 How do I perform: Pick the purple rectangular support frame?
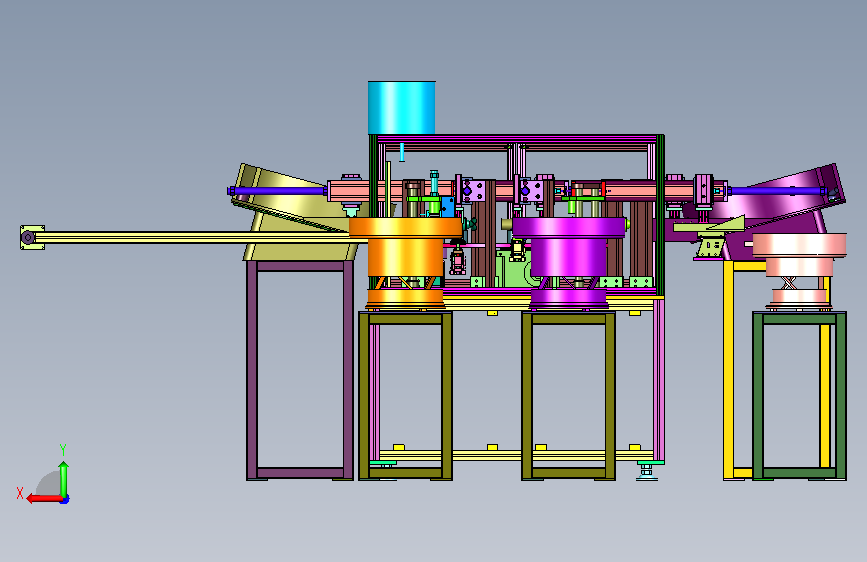300,370
